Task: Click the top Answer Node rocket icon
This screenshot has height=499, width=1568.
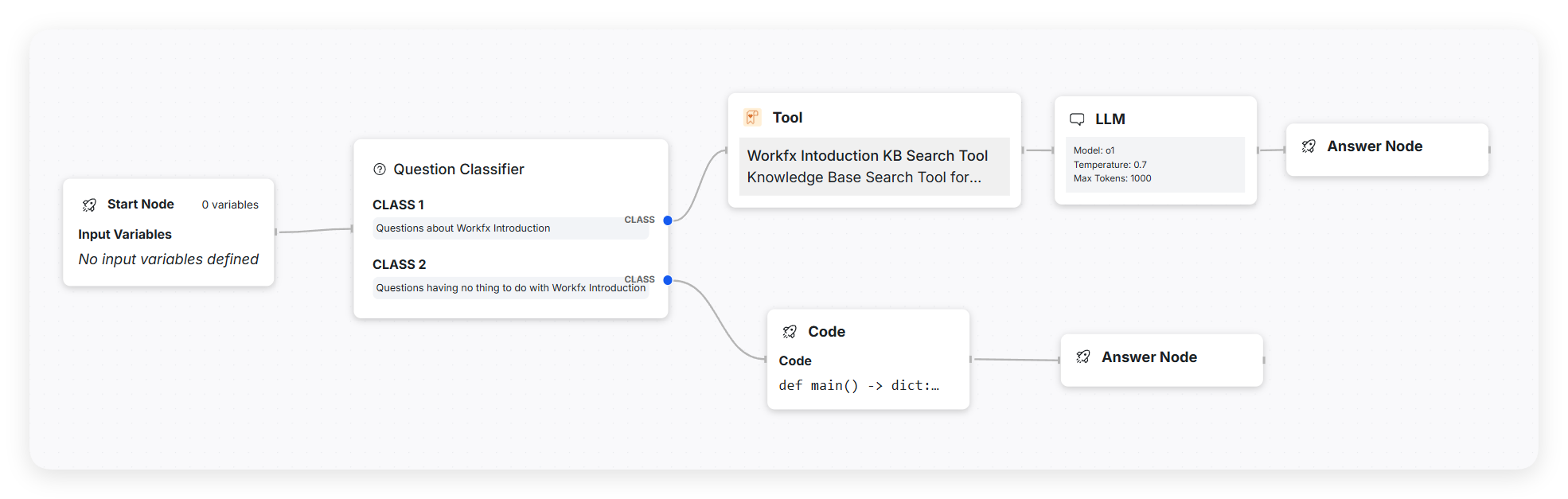Action: [x=1309, y=146]
